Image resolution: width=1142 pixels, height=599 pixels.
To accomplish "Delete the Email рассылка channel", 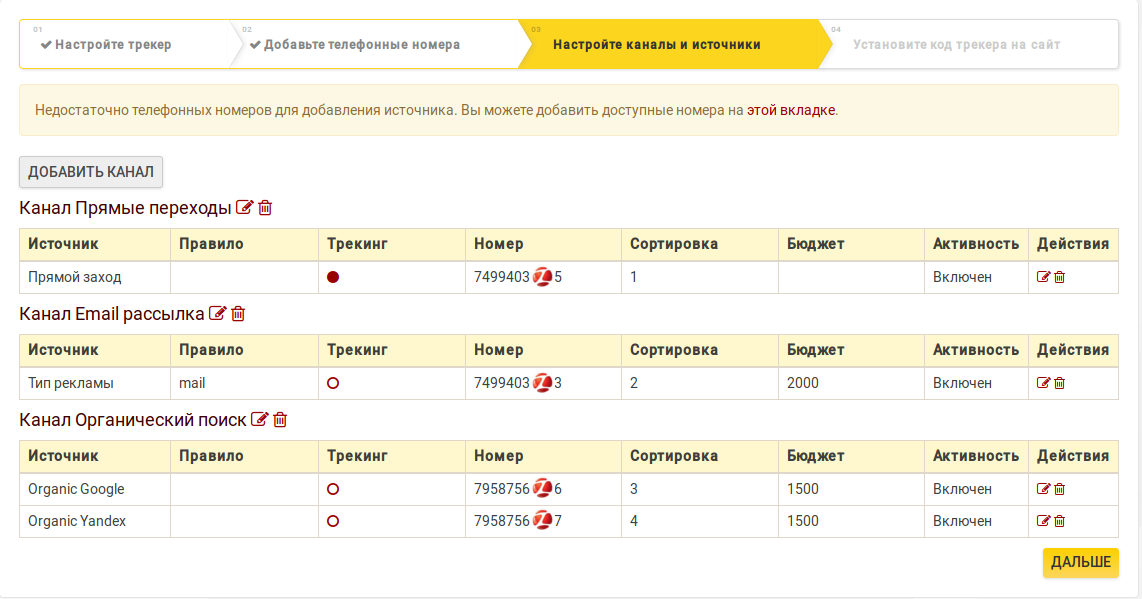I will click(x=238, y=313).
